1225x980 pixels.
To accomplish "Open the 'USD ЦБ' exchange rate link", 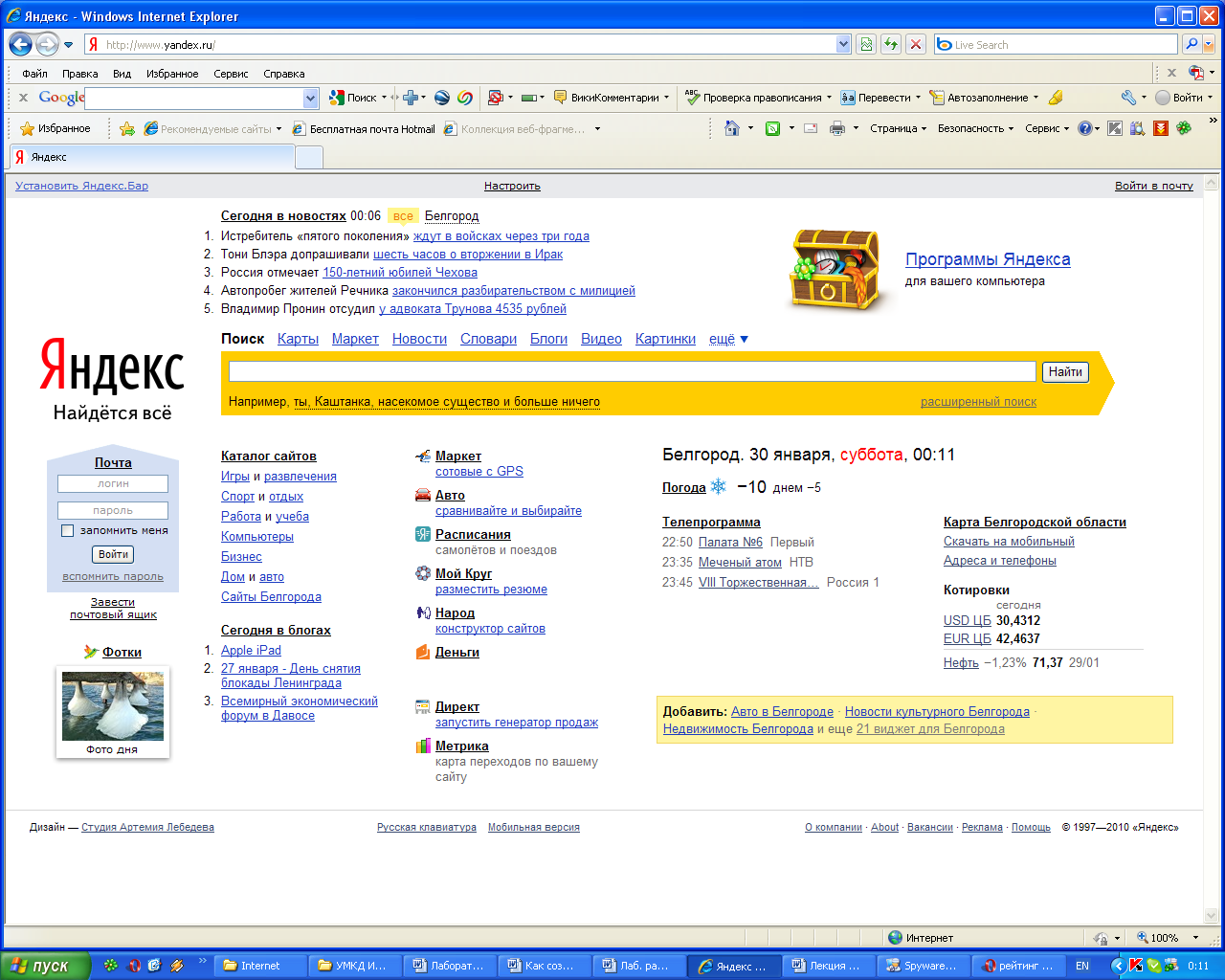I will (x=968, y=620).
